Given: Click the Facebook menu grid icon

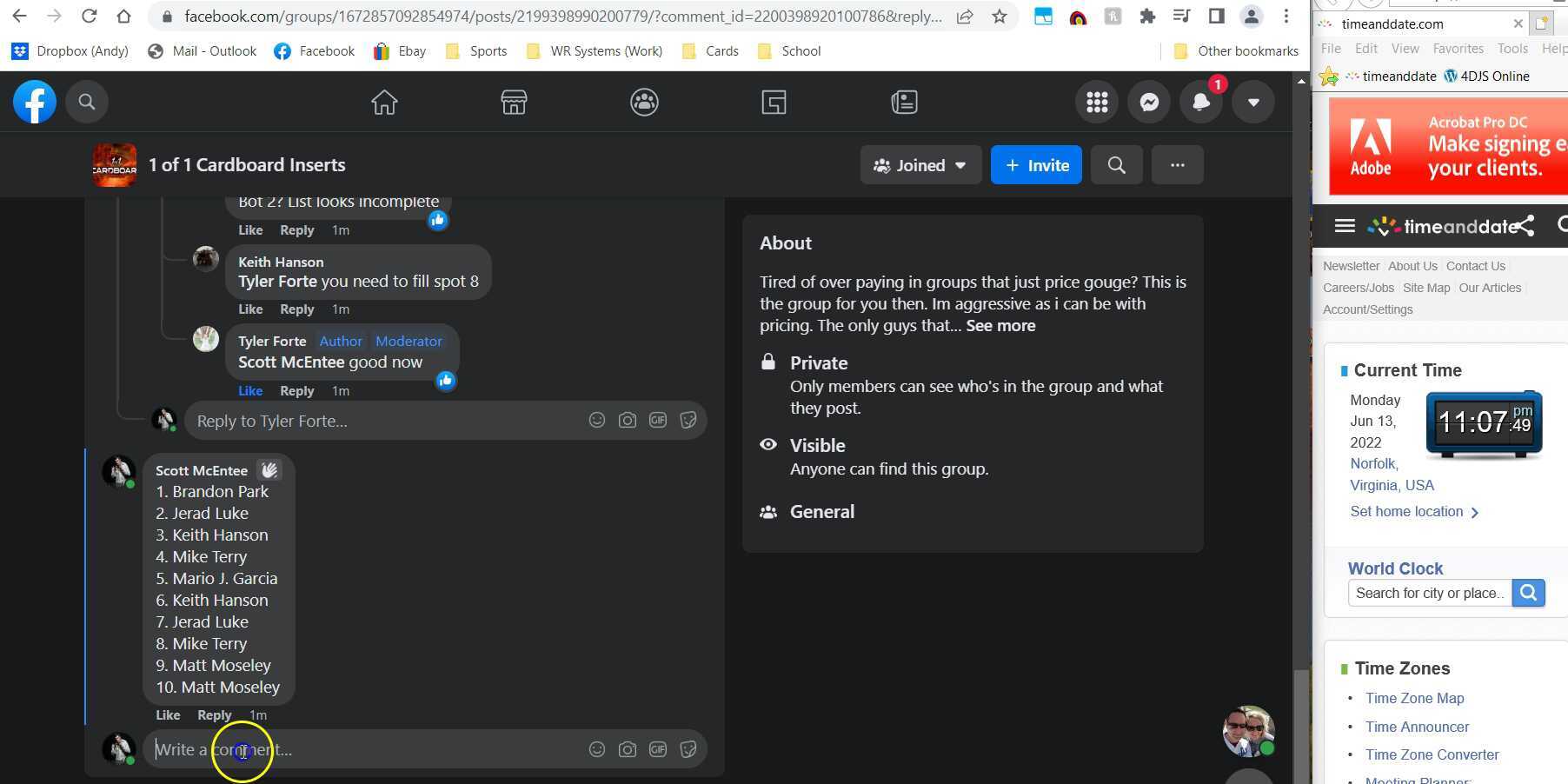Looking at the screenshot, I should (1097, 103).
